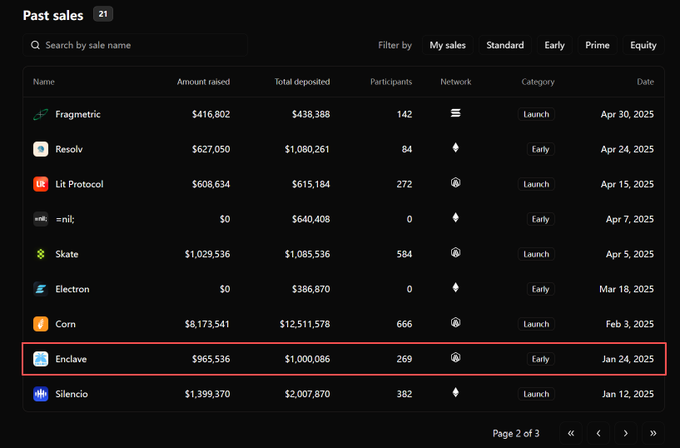680x448 pixels.
Task: Click the Amount raised column header
Action: (203, 82)
